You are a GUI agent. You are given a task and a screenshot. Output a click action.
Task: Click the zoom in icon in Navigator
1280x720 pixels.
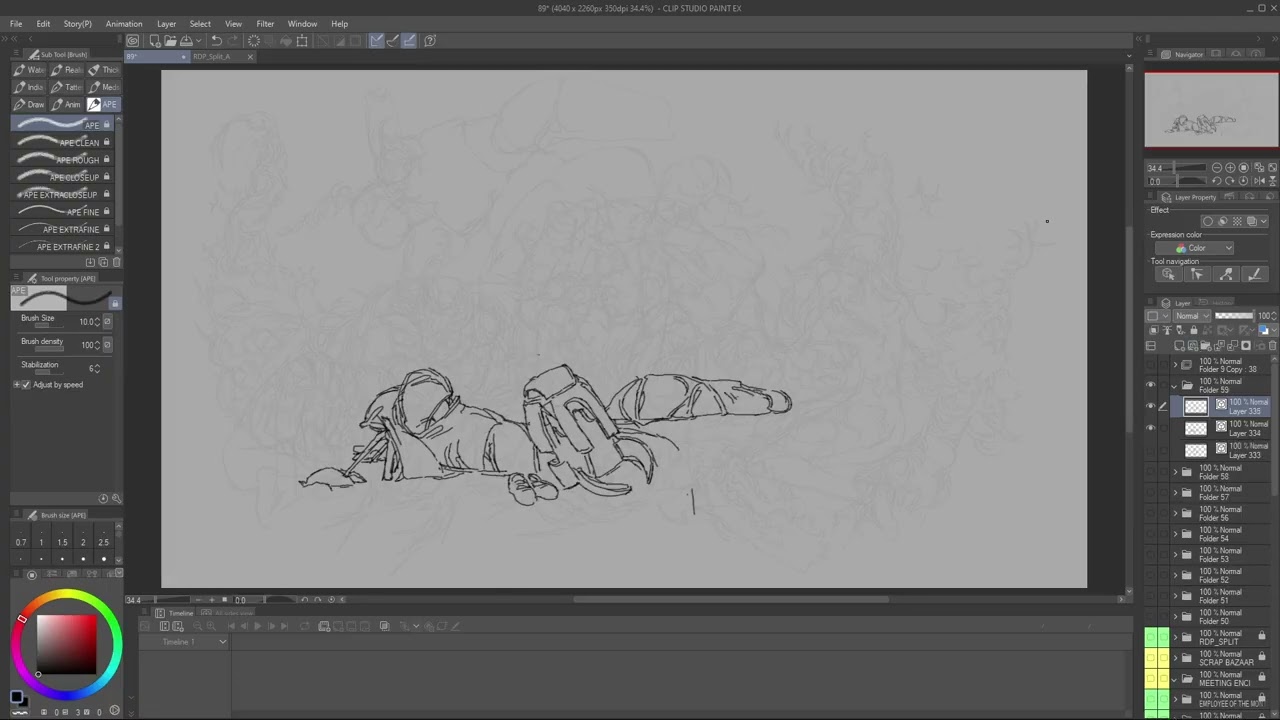pyautogui.click(x=1230, y=168)
